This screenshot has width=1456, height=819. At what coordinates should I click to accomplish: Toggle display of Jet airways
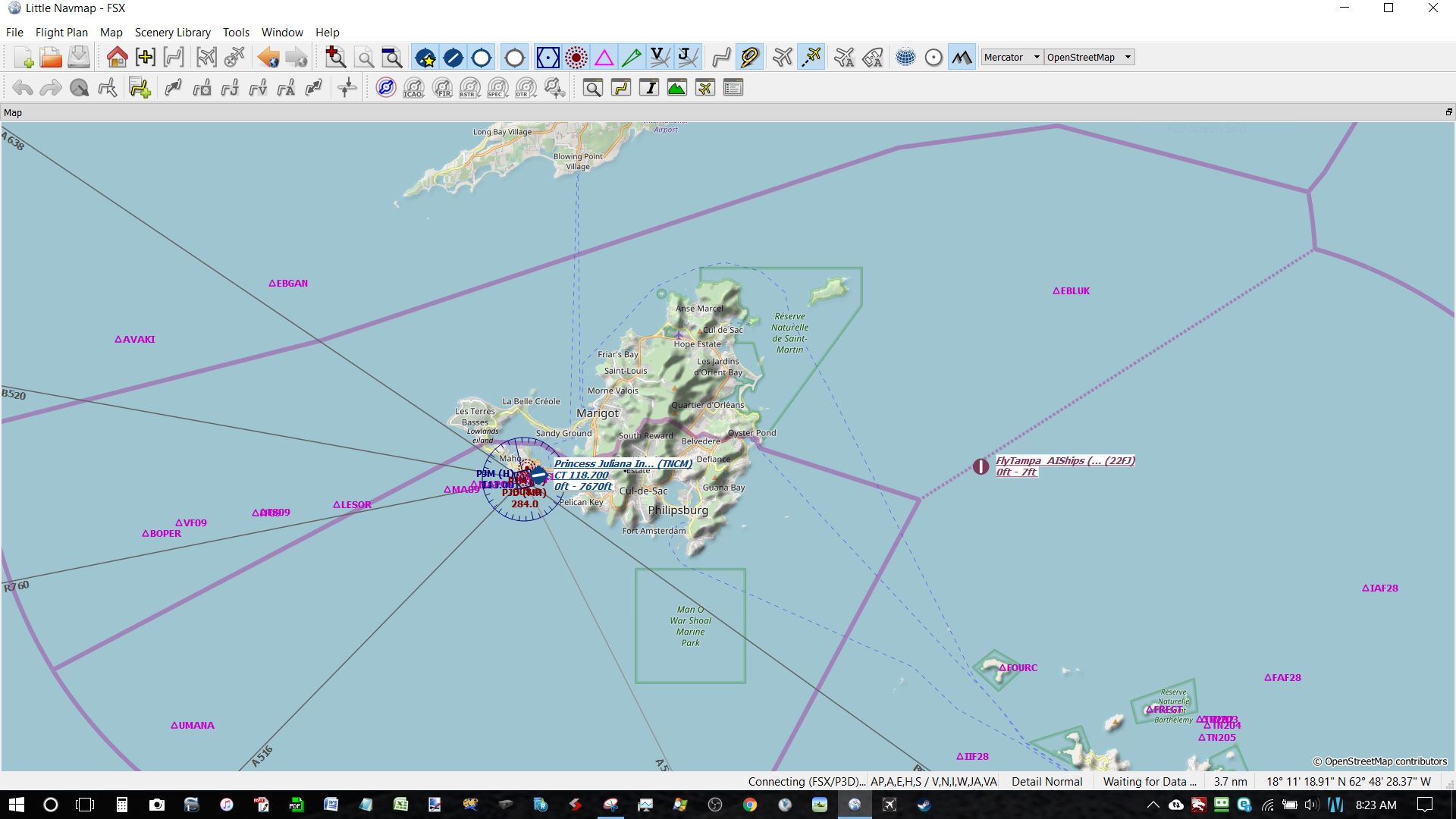point(686,57)
